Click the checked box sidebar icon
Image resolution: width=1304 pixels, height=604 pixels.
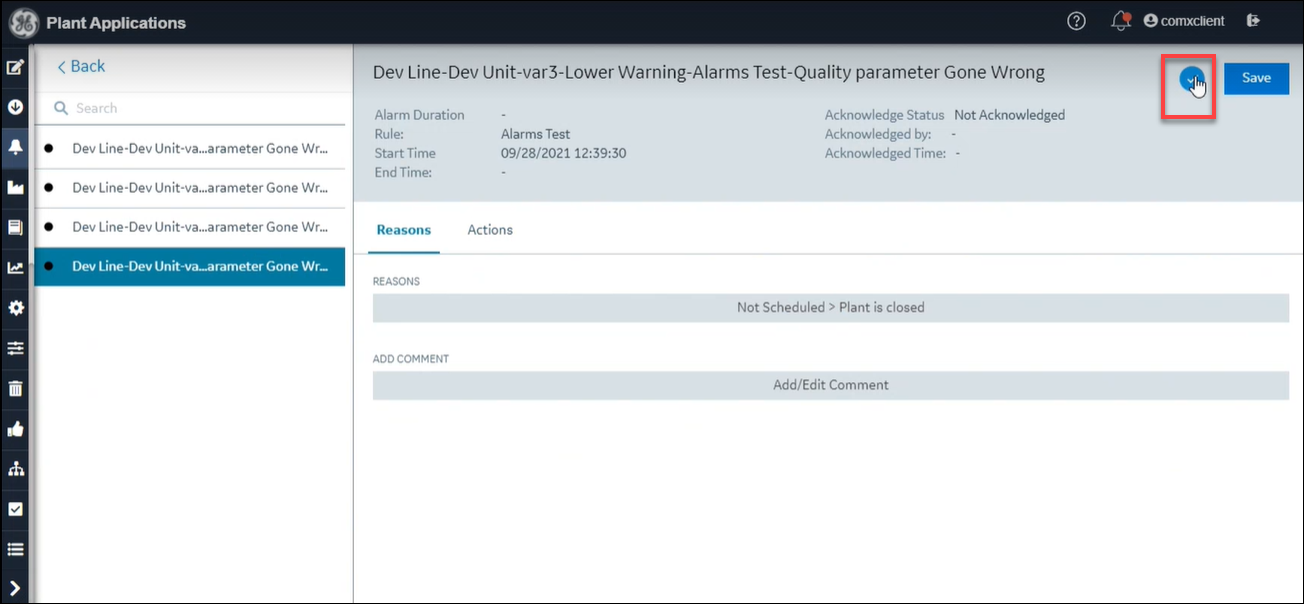(15, 508)
